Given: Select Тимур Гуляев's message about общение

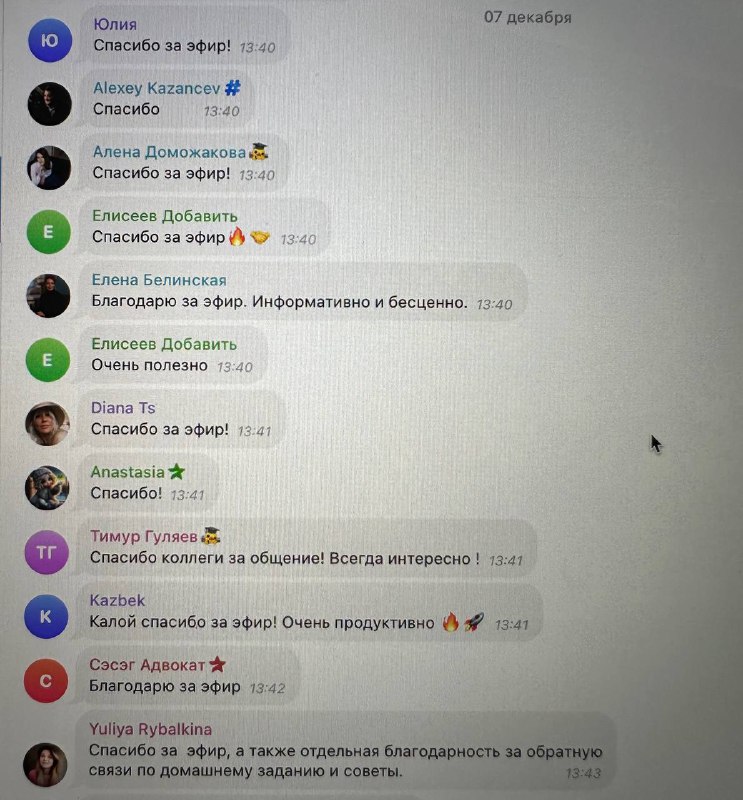Looking at the screenshot, I should pyautogui.click(x=285, y=558).
